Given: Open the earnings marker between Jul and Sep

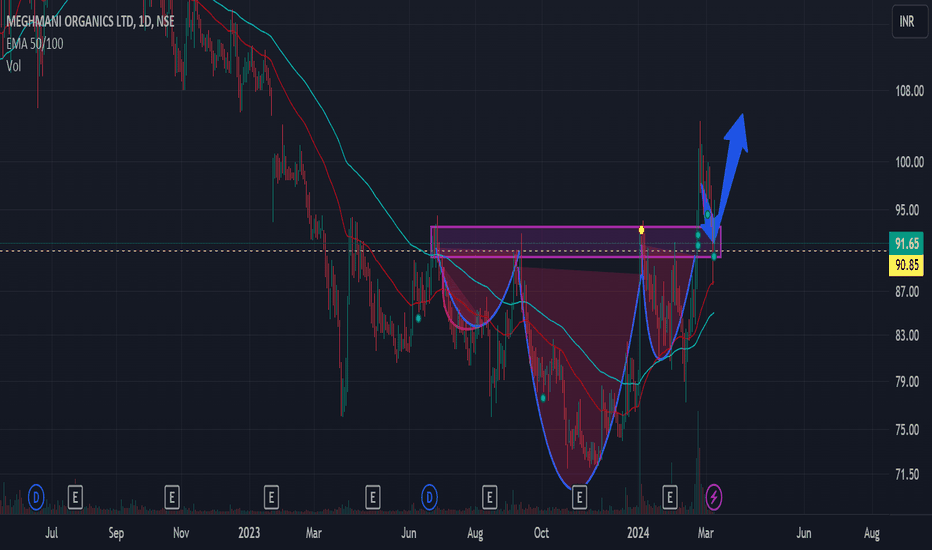Looking at the screenshot, I should [75, 497].
